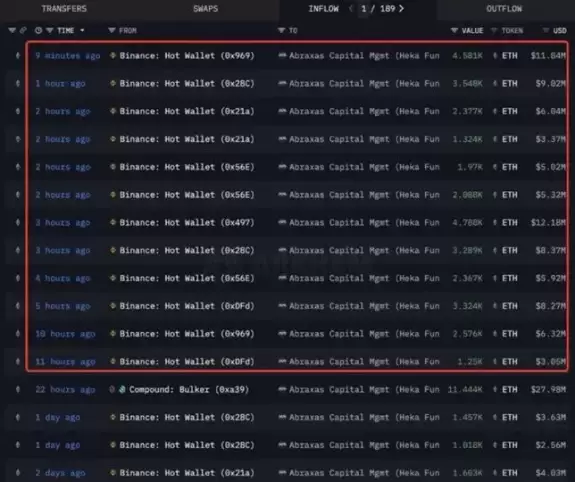
Task: Click ETH token icon in $12.18M row
Action: [x=495, y=223]
